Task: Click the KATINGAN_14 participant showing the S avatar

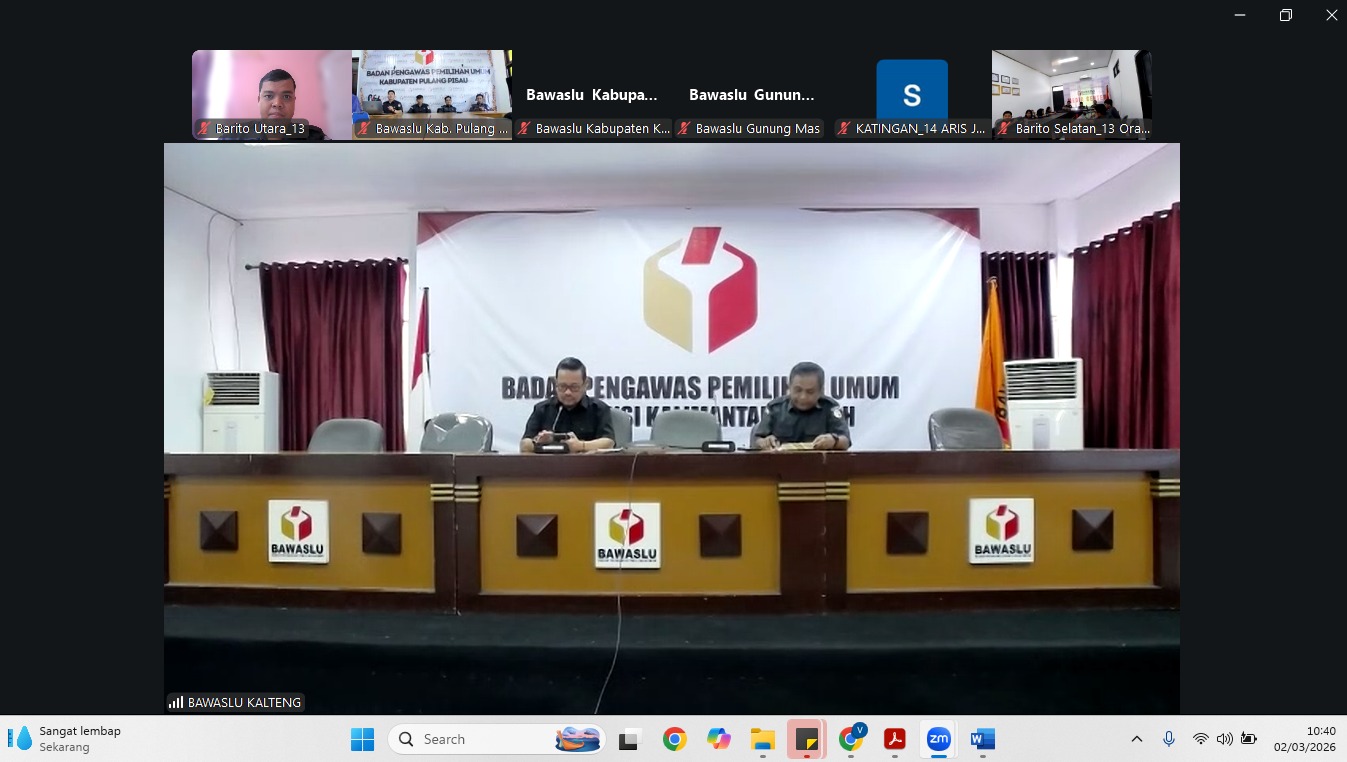Action: pos(911,95)
